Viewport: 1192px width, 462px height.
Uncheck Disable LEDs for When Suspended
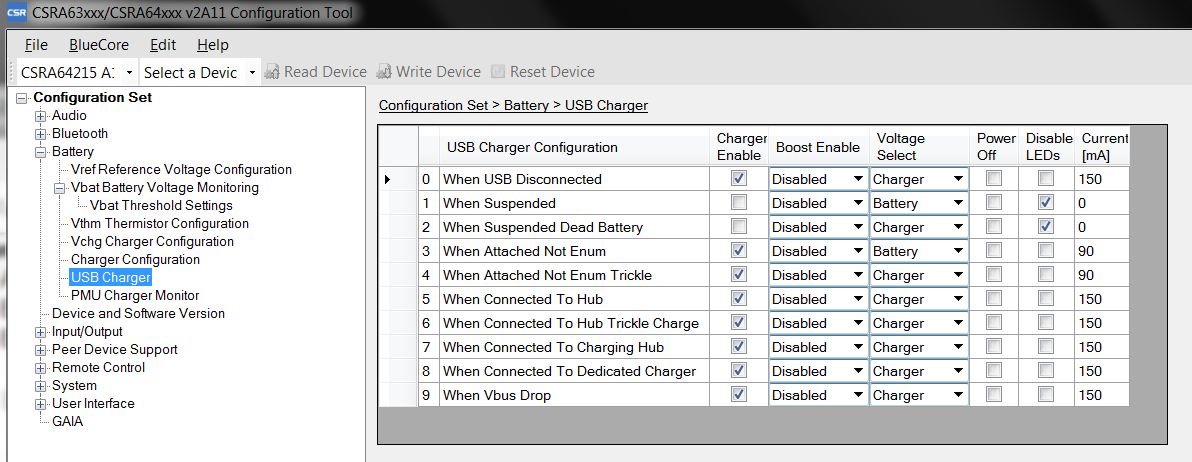coord(1045,203)
